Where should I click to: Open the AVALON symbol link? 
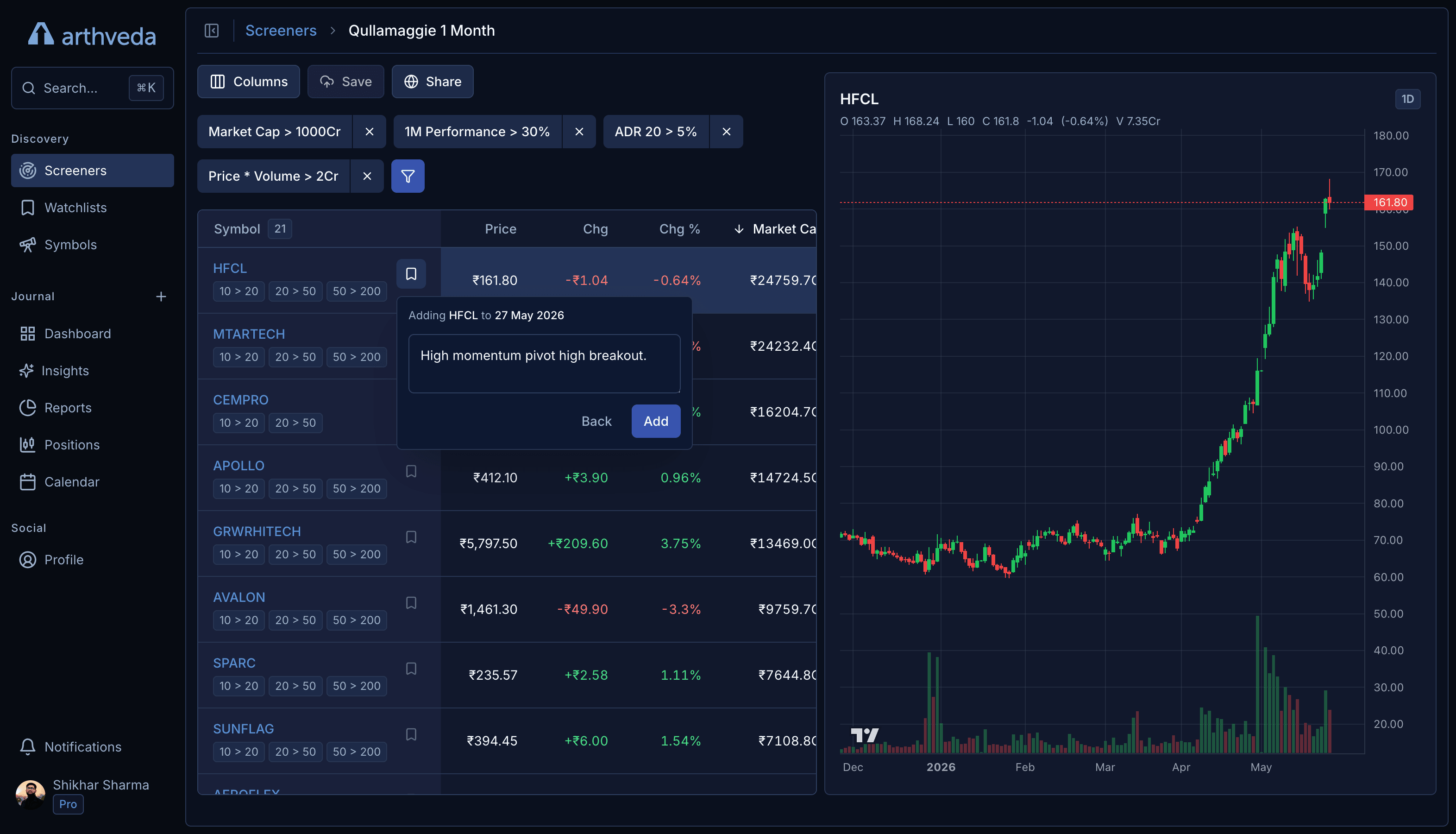[x=238, y=597]
